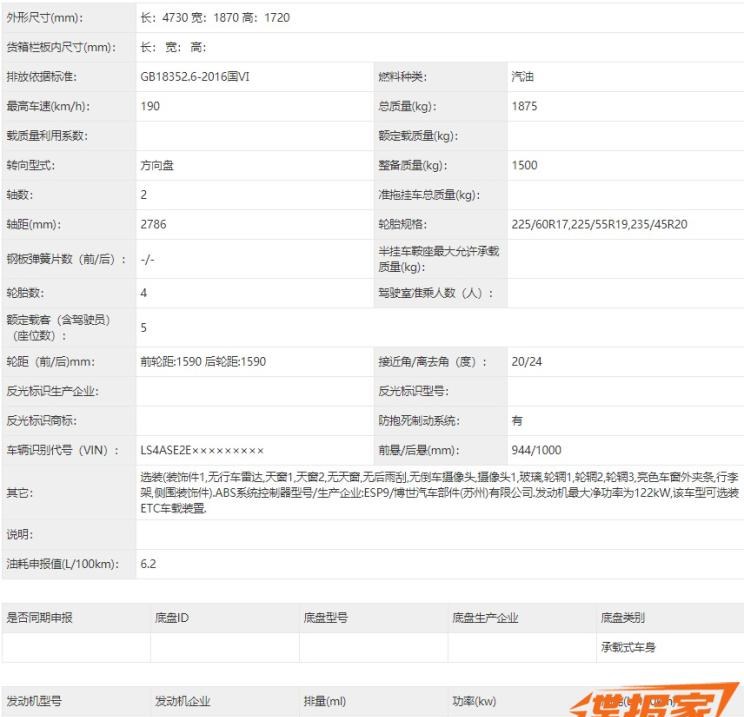This screenshot has width=744, height=717.
Task: Click the 油耗申报值(L/100km) label
Action: click(x=63, y=564)
